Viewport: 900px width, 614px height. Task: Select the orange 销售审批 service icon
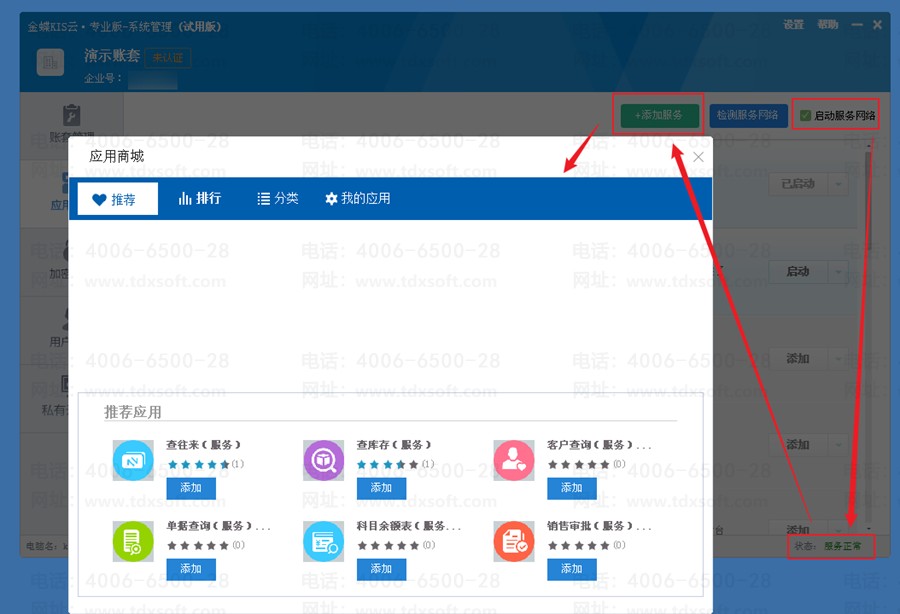514,541
